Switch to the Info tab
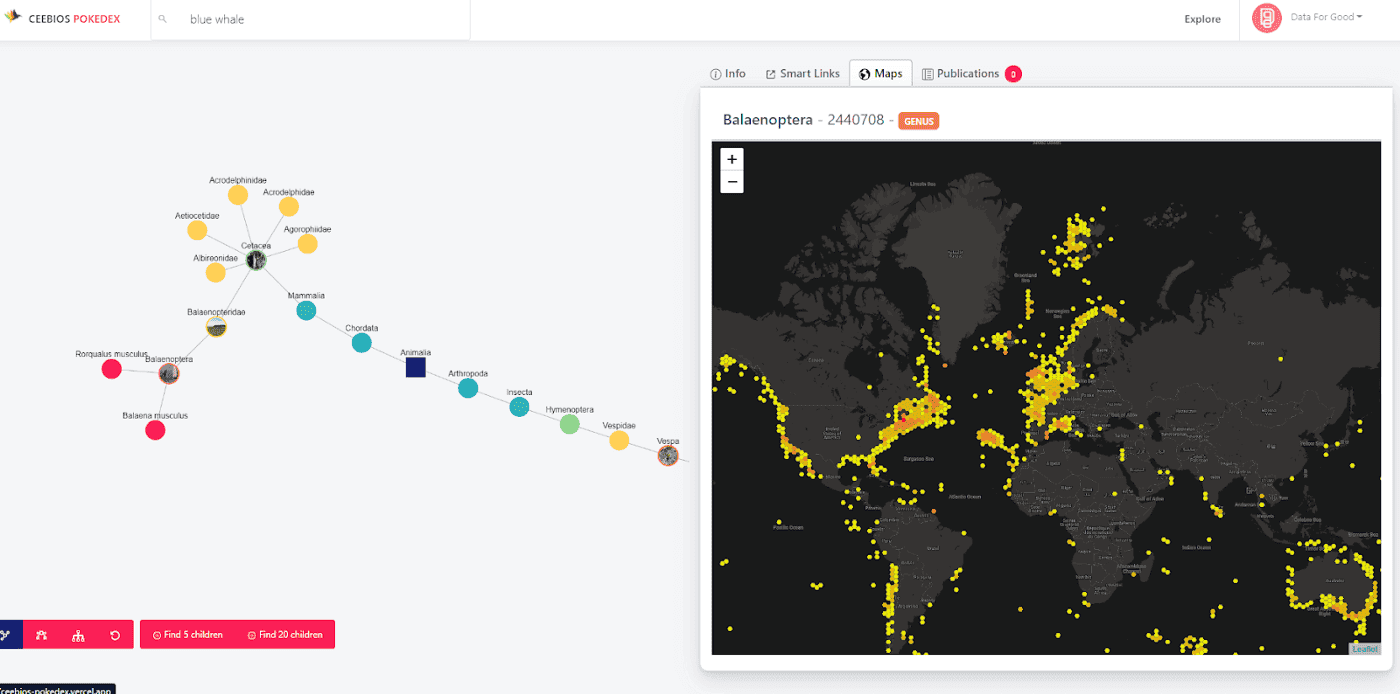Screen dimensions: 1400x694 point(728,73)
